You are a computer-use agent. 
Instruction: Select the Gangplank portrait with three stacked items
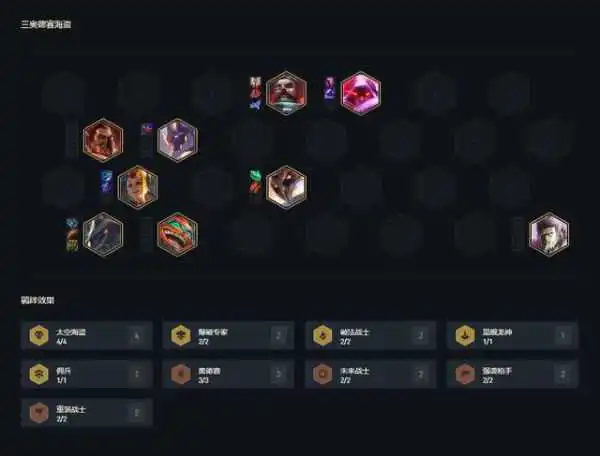pos(286,93)
